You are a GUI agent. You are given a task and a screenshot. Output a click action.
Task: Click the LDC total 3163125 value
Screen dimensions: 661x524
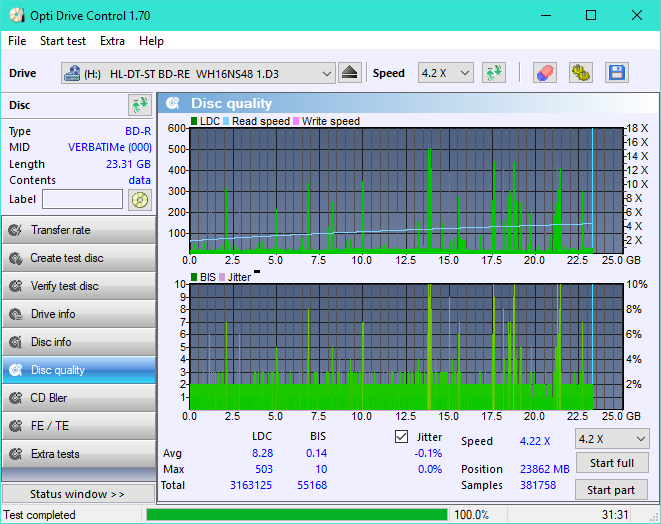pyautogui.click(x=251, y=485)
